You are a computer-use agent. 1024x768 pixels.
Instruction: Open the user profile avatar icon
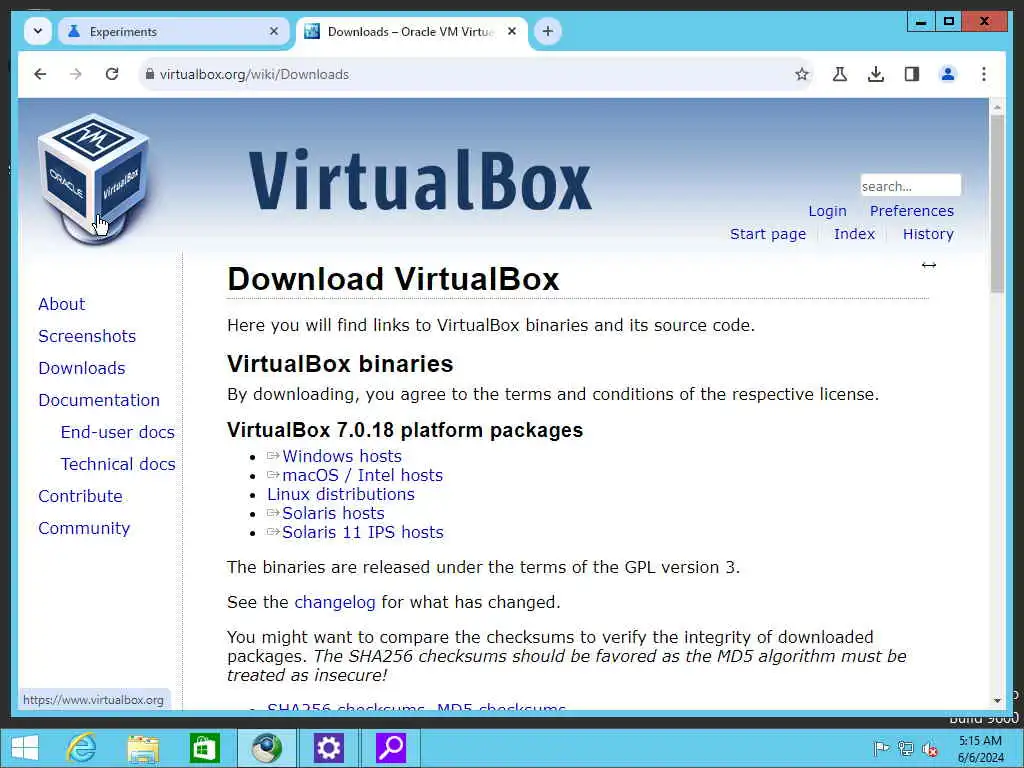point(948,74)
